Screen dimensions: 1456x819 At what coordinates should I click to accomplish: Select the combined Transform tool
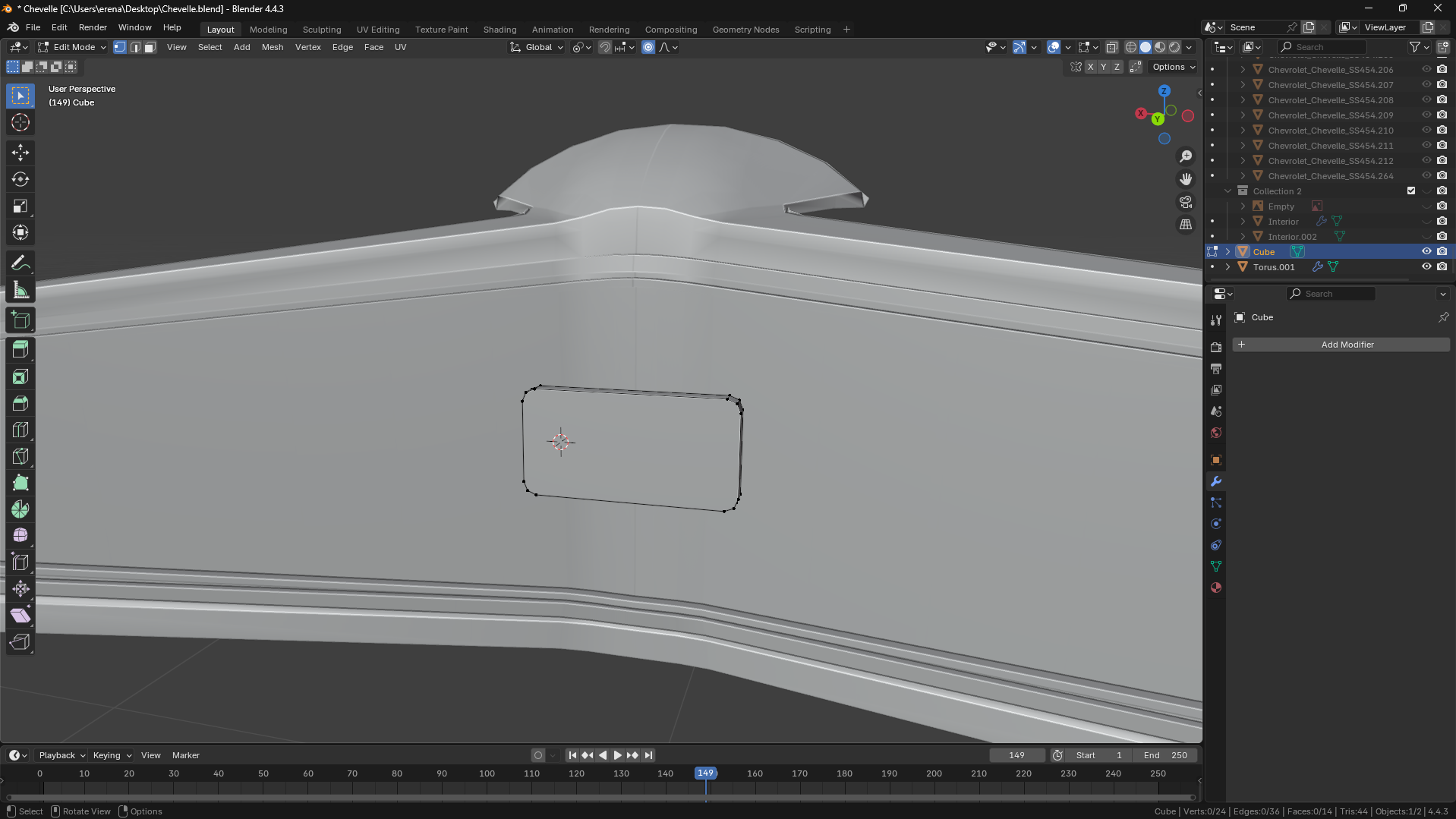tap(20, 232)
